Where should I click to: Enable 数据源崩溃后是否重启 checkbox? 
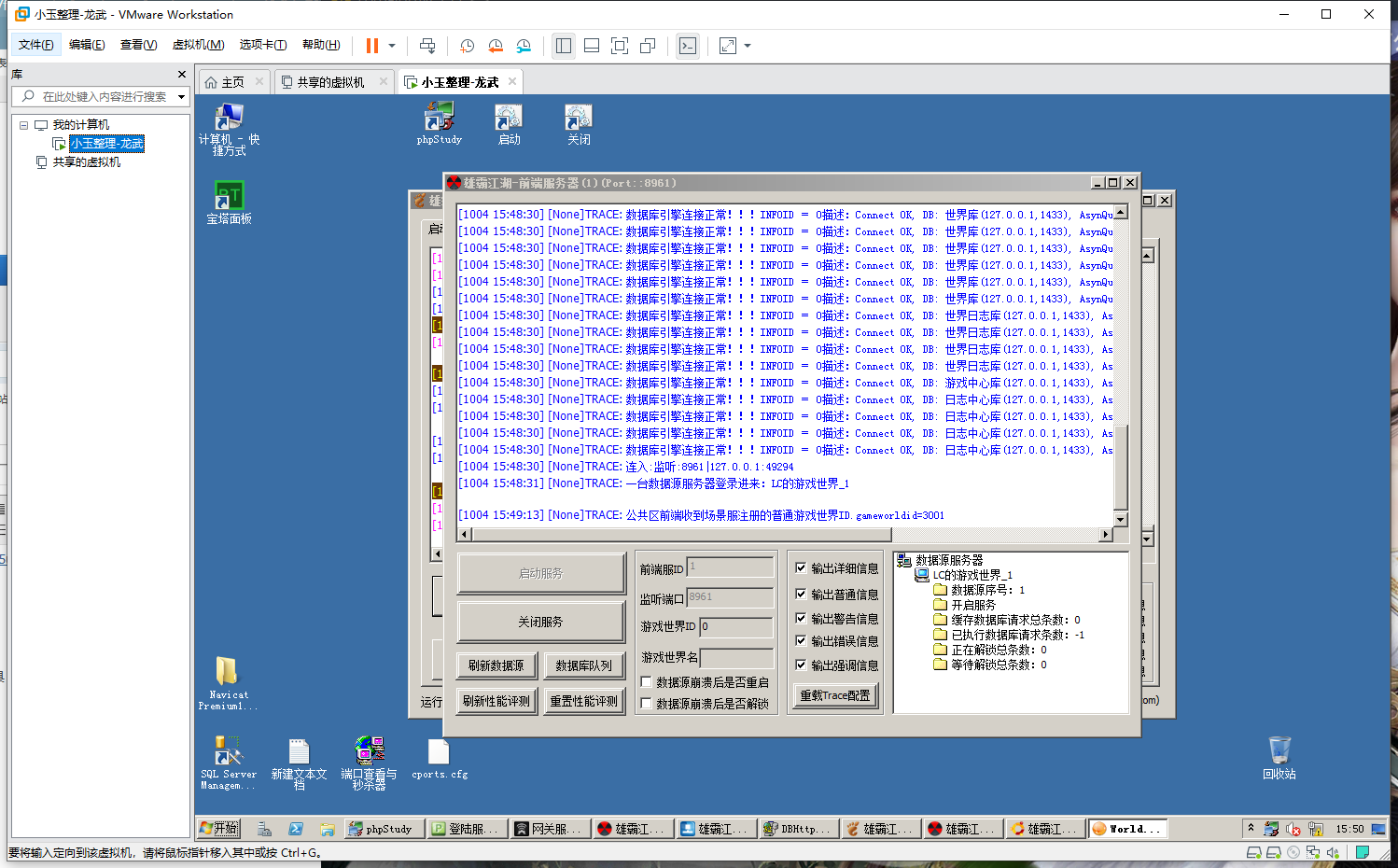(646, 682)
